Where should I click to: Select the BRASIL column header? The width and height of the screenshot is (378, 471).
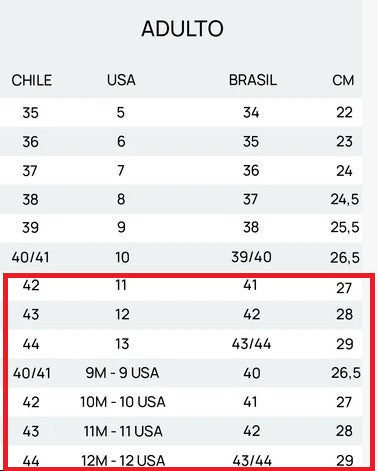tap(253, 80)
